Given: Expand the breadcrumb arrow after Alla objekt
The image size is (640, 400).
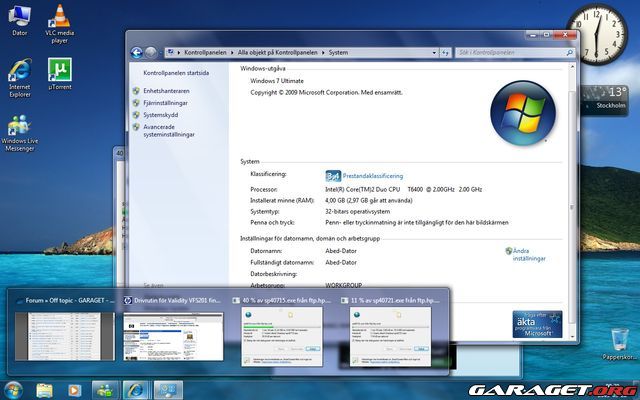Looking at the screenshot, I should [324, 52].
